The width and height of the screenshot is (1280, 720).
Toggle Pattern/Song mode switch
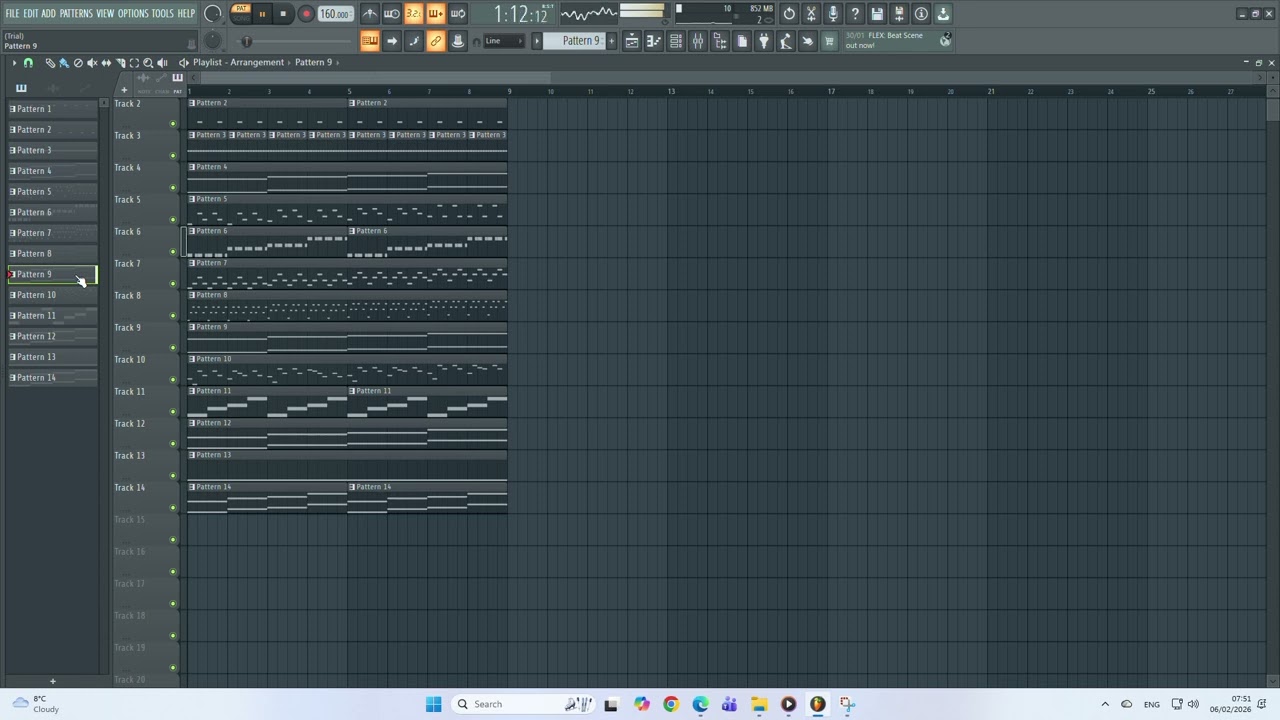click(241, 13)
